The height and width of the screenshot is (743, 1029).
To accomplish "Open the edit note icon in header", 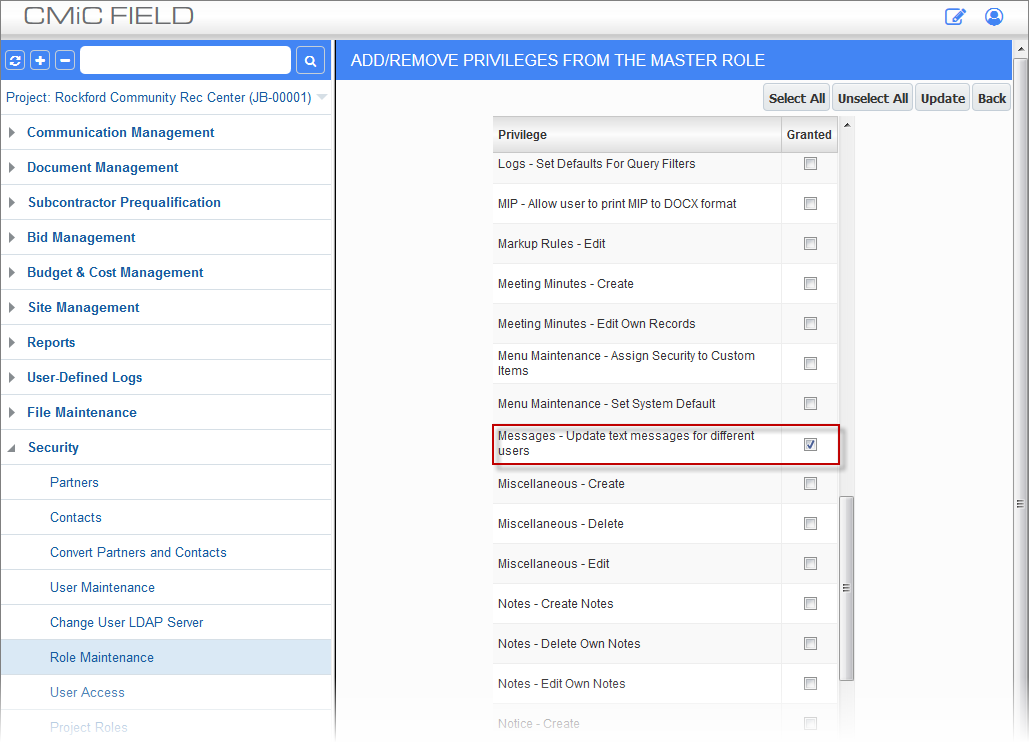I will click(955, 16).
